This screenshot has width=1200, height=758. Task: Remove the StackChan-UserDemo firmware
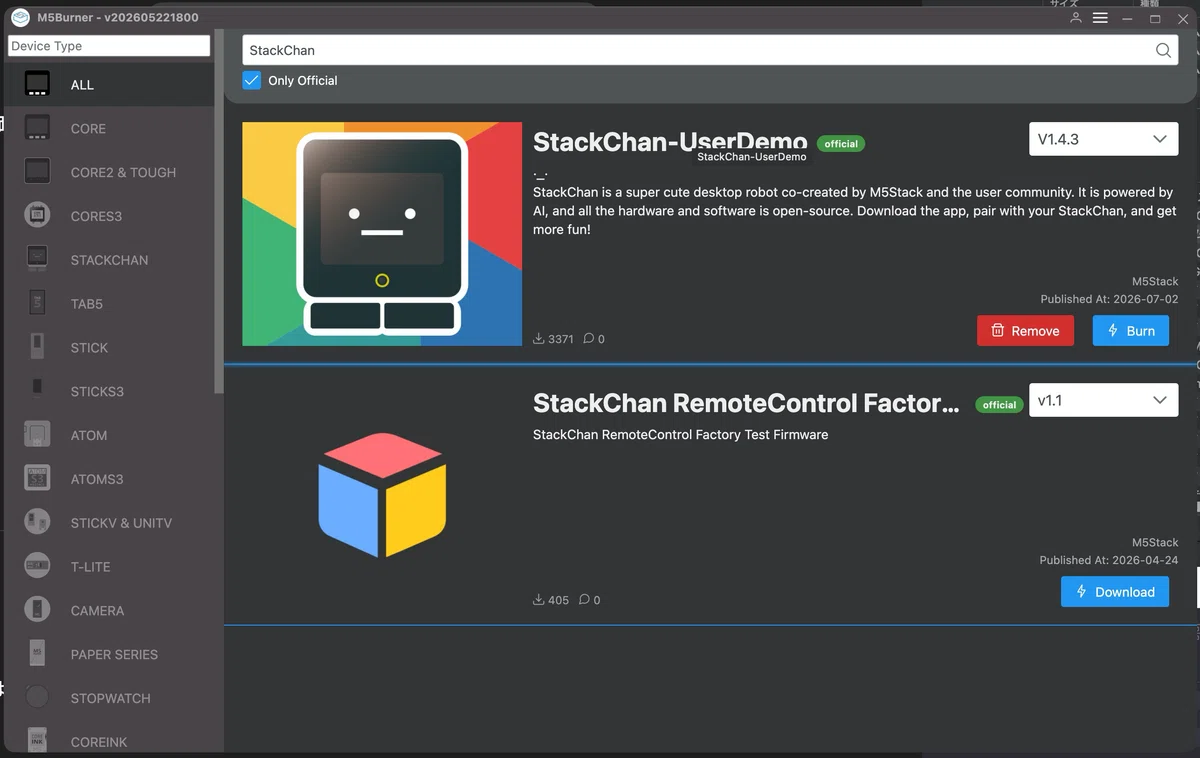click(1025, 331)
